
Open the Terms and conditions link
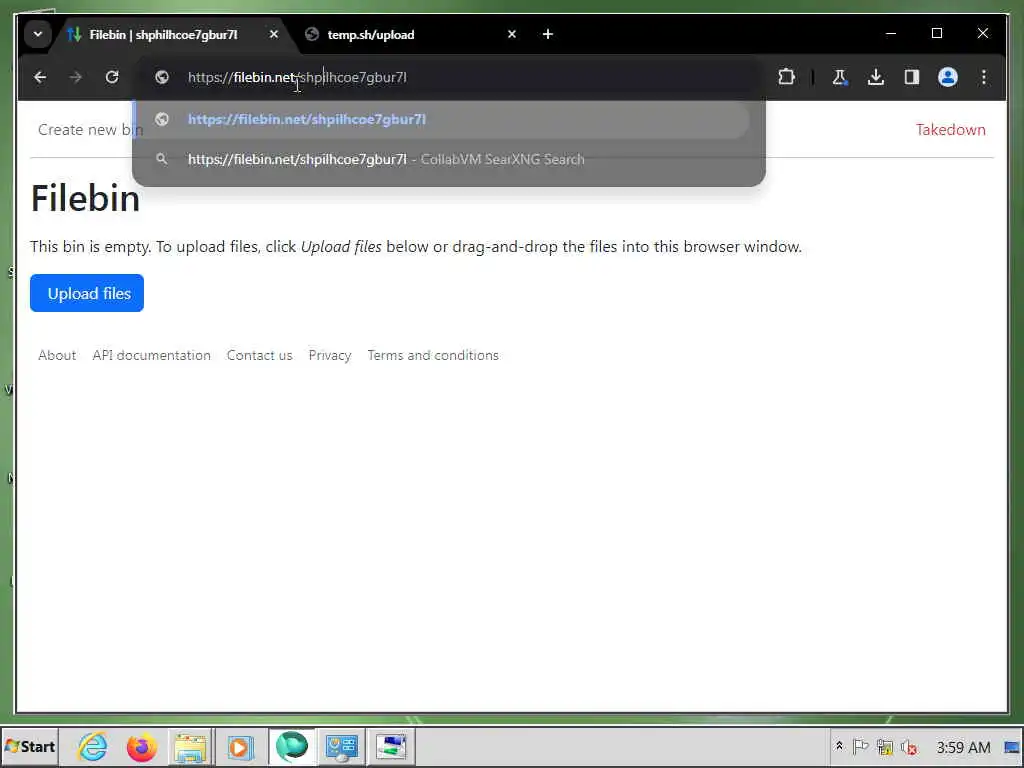pyautogui.click(x=433, y=355)
